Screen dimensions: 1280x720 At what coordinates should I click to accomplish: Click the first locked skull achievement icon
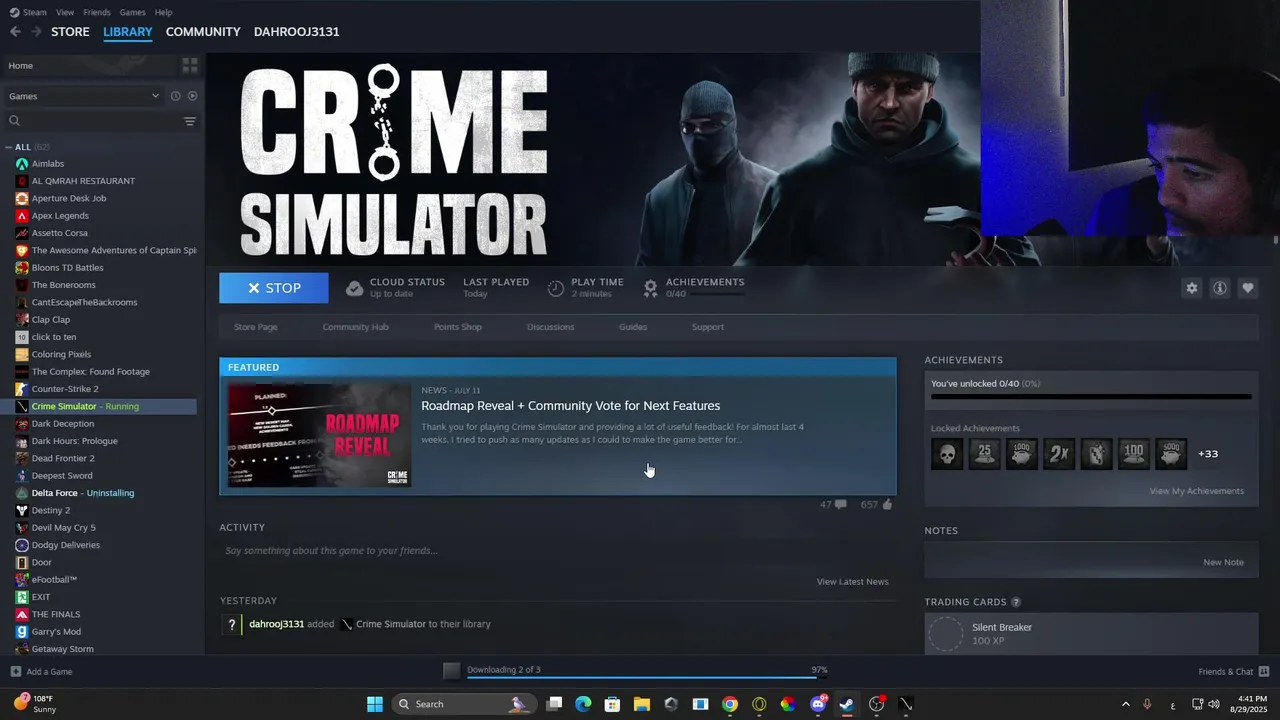947,454
